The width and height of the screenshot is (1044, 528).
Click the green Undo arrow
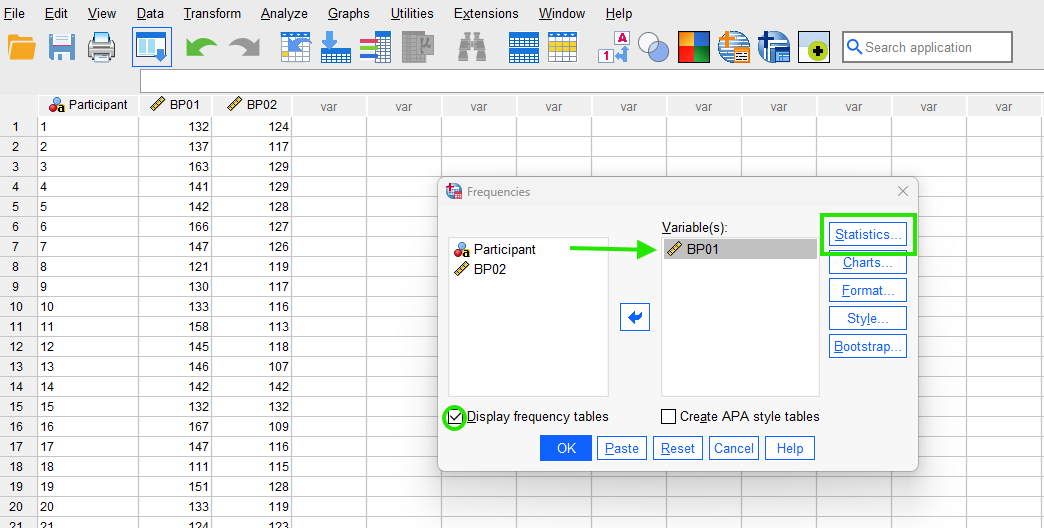(201, 47)
